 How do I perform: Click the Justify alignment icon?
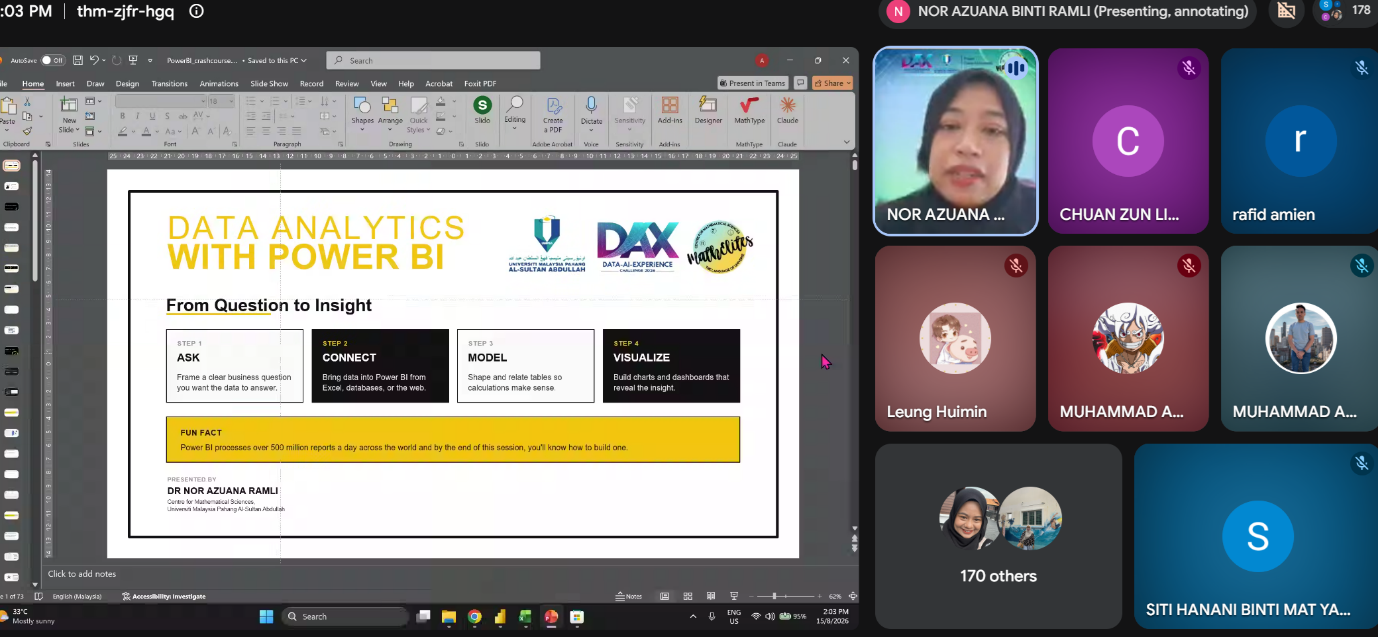click(x=295, y=131)
